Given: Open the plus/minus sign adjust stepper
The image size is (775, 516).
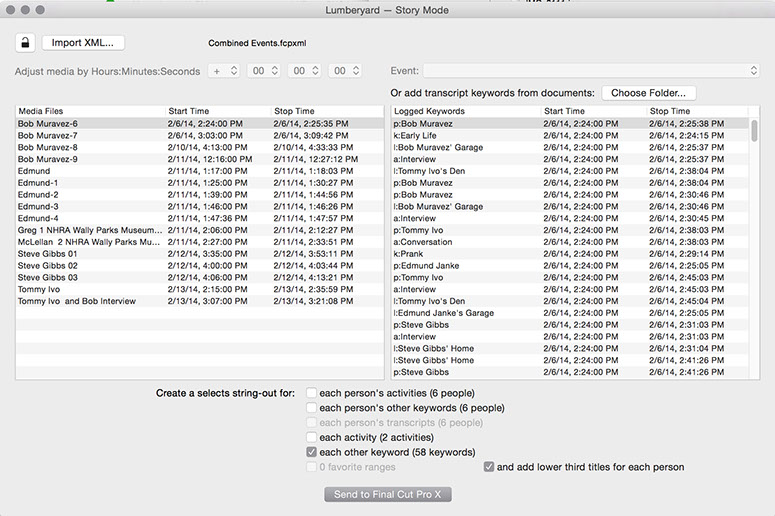Looking at the screenshot, I should (x=223, y=71).
